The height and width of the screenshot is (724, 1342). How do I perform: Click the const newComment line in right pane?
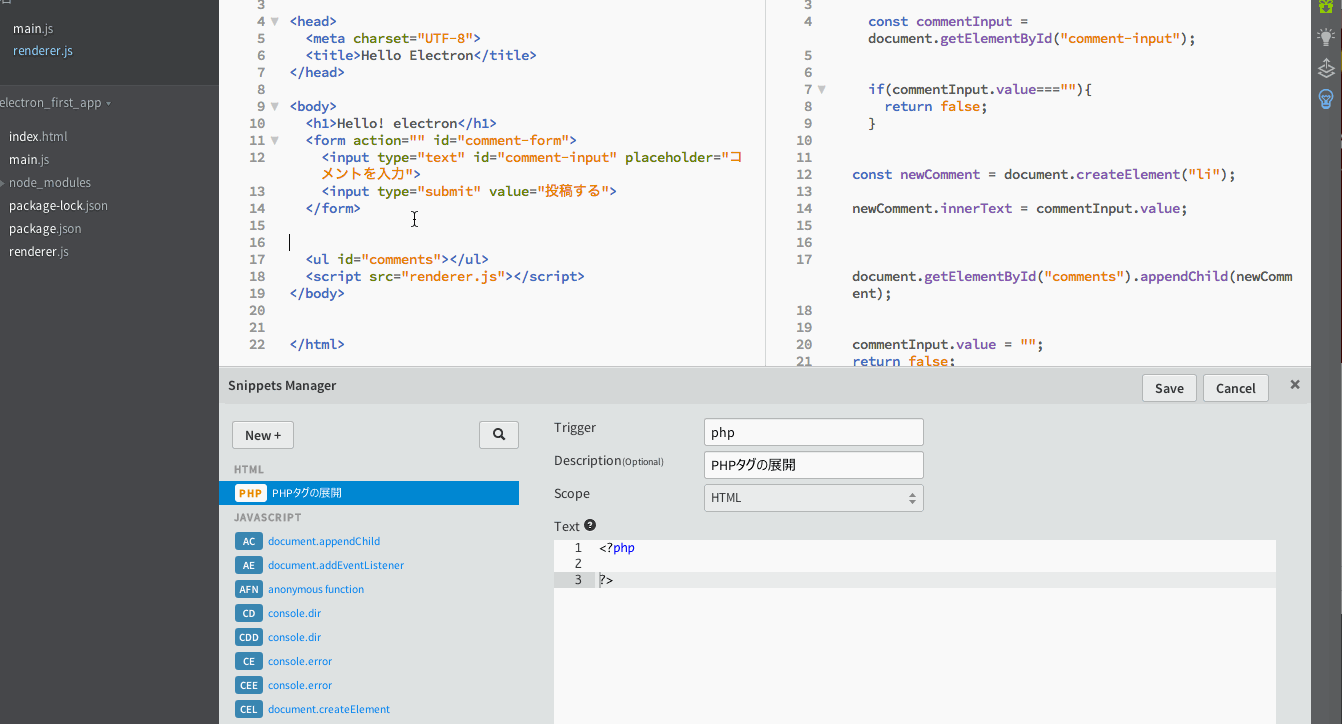click(1044, 174)
